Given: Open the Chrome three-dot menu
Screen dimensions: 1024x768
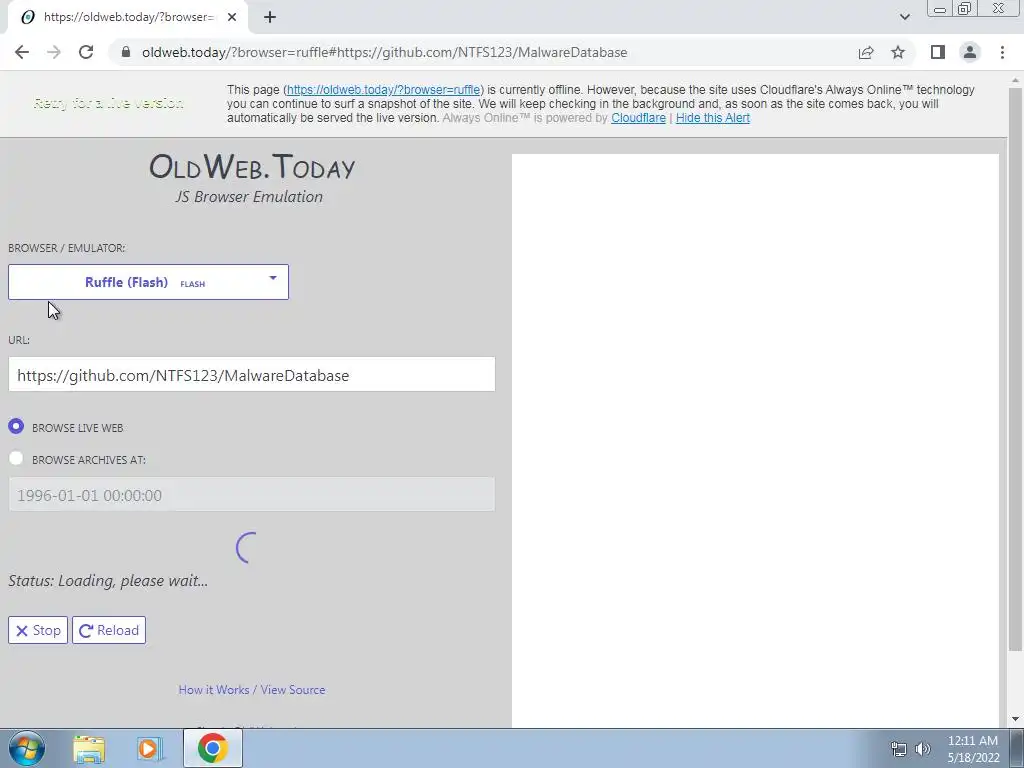Looking at the screenshot, I should pyautogui.click(x=1002, y=52).
